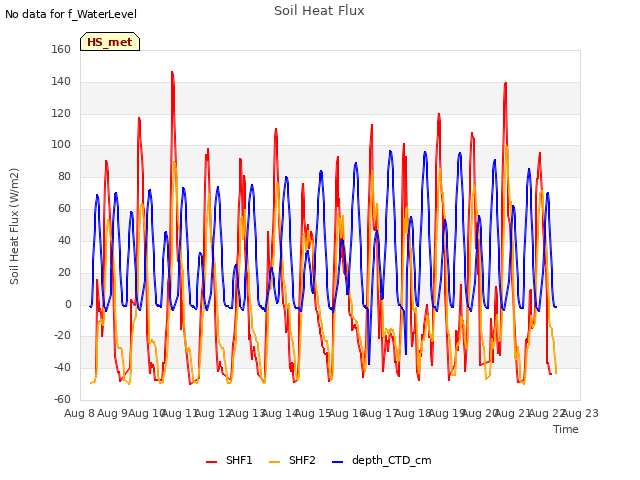Click the Aug 8 x-axis tick label
The height and width of the screenshot is (480, 640).
pyautogui.click(x=79, y=413)
